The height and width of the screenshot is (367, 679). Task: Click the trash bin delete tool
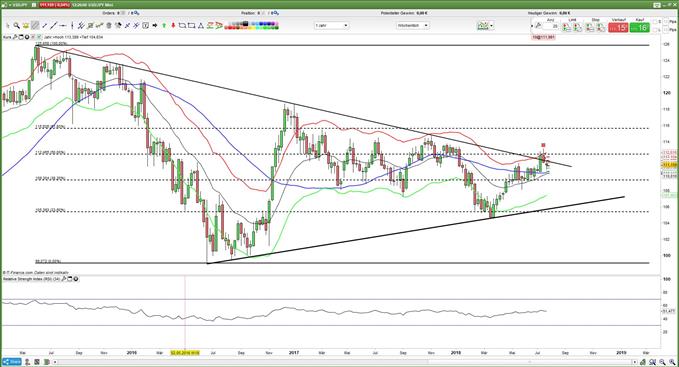tap(109, 26)
